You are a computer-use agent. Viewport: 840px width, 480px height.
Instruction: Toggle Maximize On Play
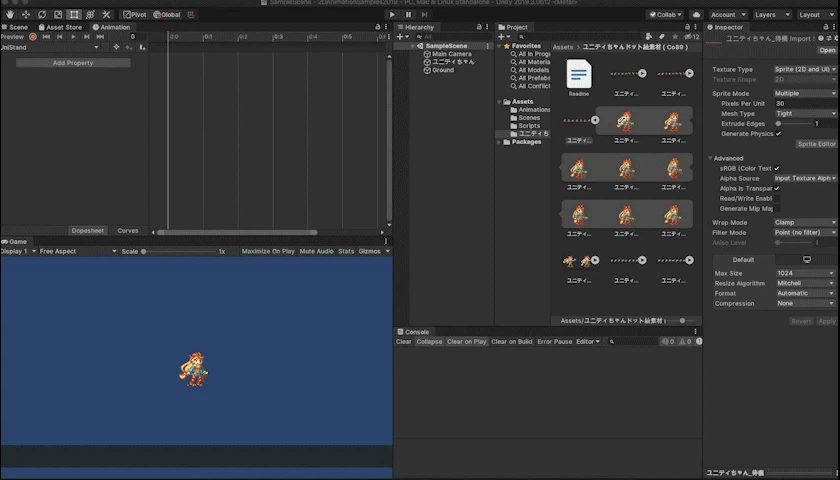(268, 251)
